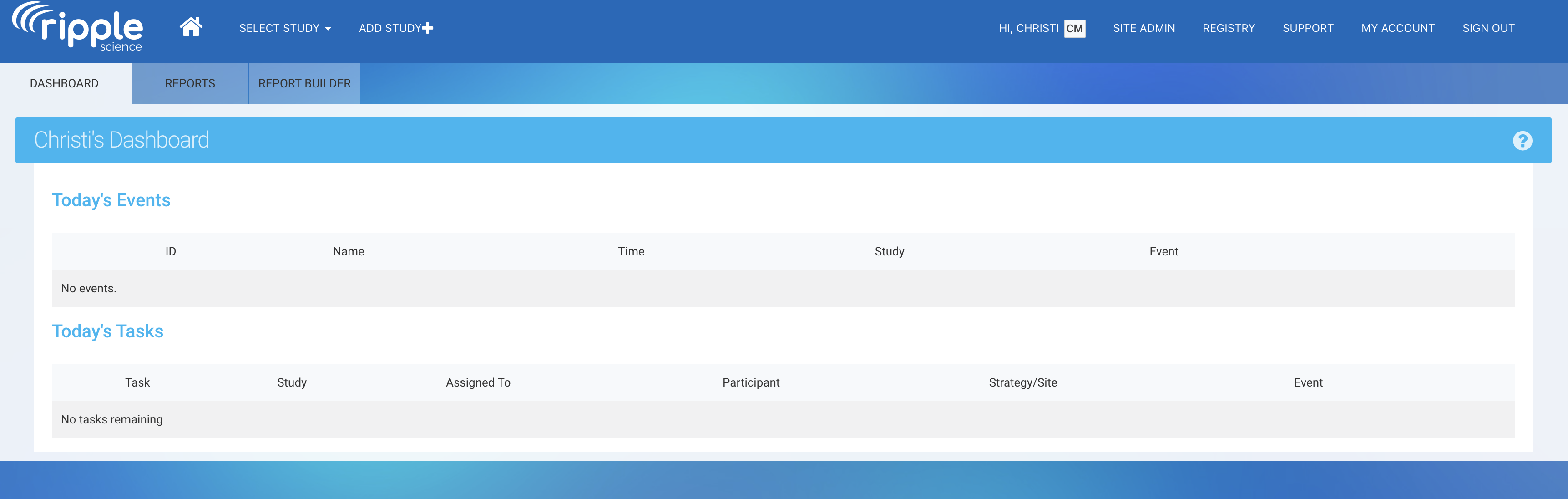Viewport: 1568px width, 499px height.
Task: Expand the Select Study dropdown
Action: tap(285, 29)
